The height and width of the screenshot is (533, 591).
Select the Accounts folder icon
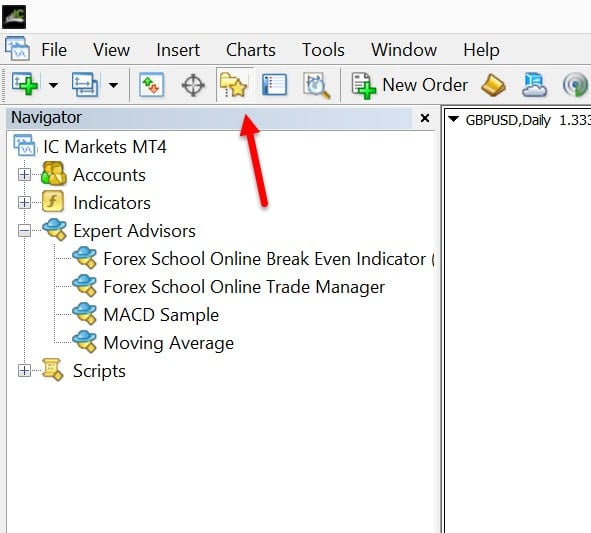[54, 173]
